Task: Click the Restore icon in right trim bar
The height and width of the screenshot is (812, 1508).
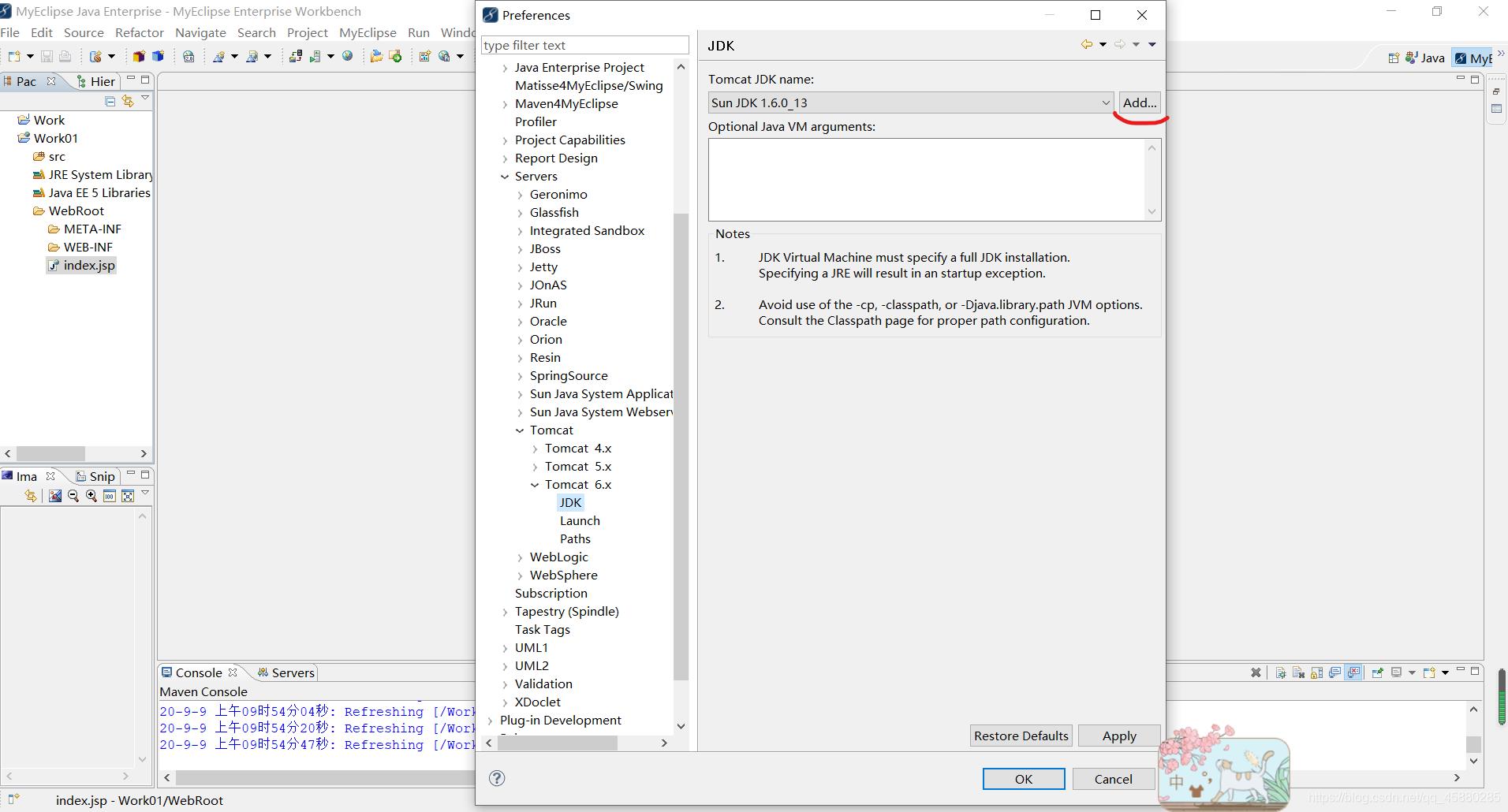Action: click(1496, 91)
